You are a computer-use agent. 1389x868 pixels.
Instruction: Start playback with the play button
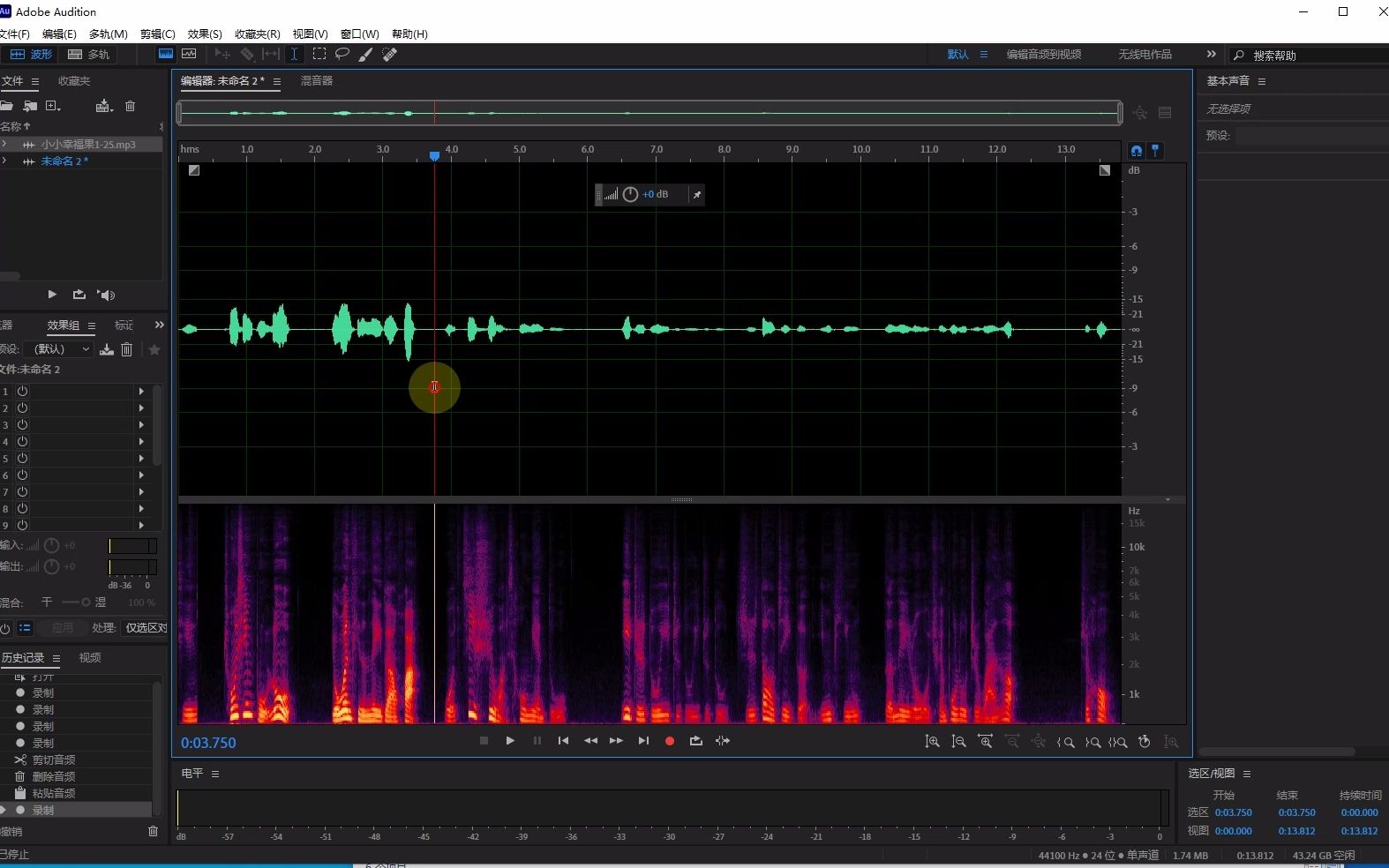pyautogui.click(x=510, y=741)
